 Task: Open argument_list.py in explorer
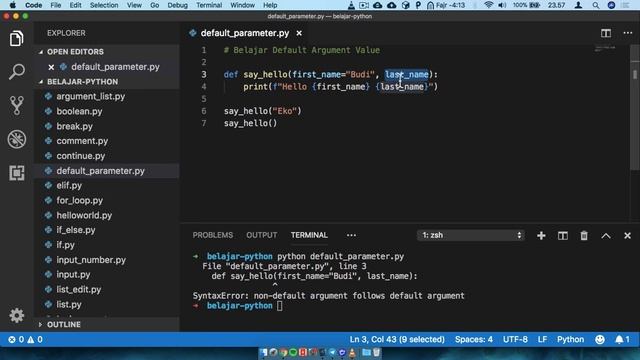(x=91, y=97)
